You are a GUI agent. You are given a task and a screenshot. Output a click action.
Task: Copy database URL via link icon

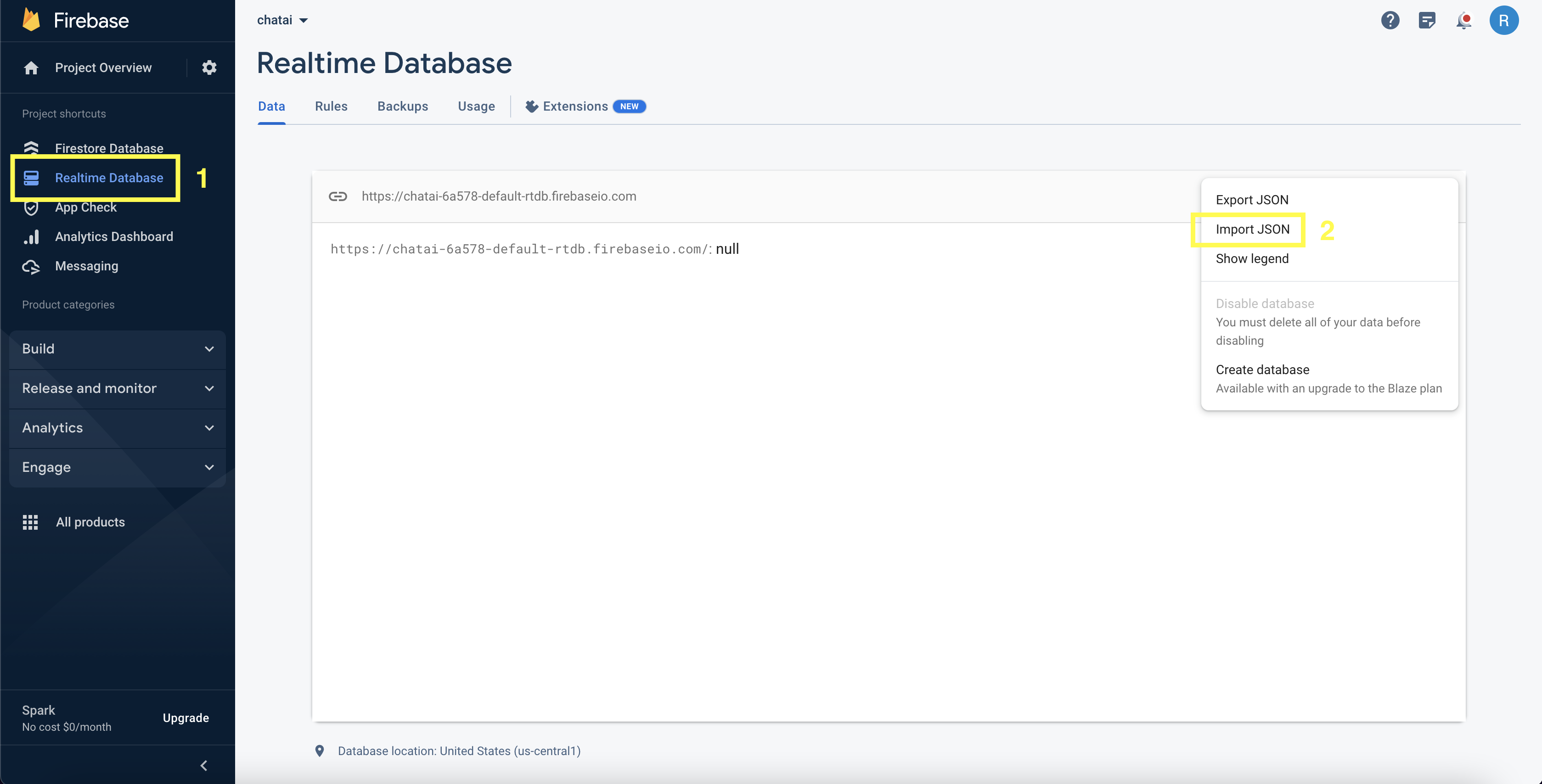click(x=338, y=196)
